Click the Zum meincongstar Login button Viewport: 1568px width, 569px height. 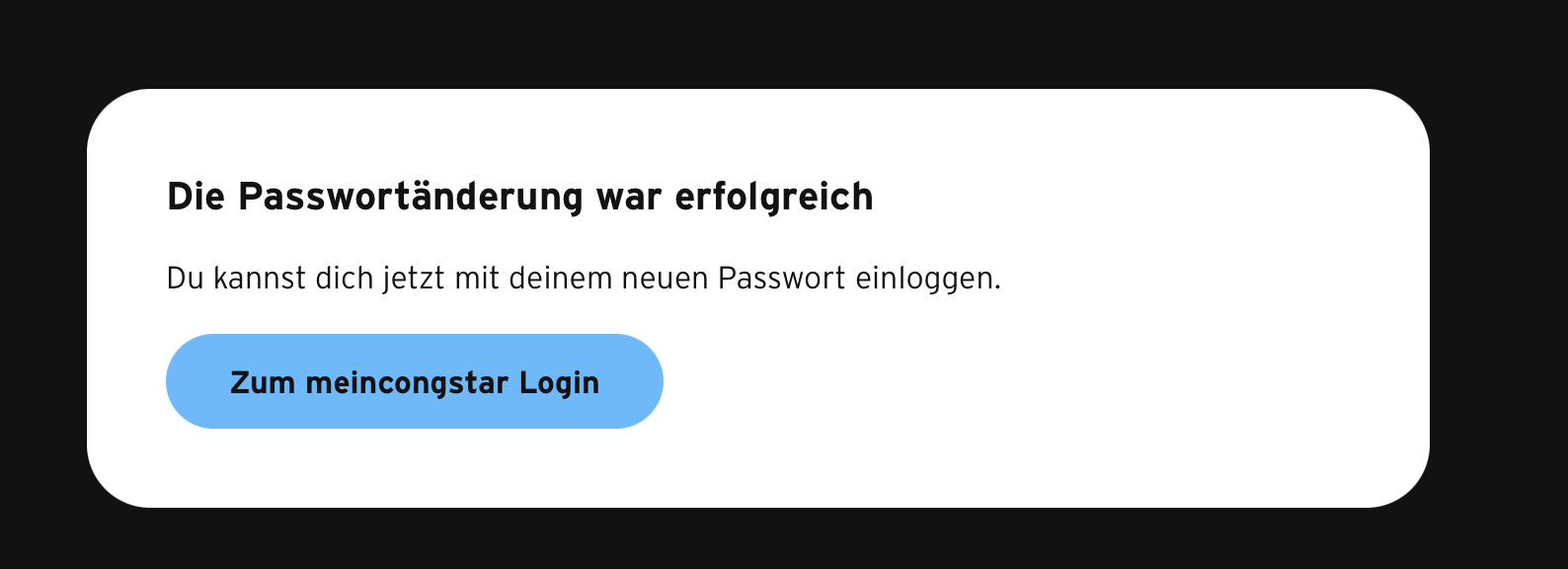click(415, 381)
